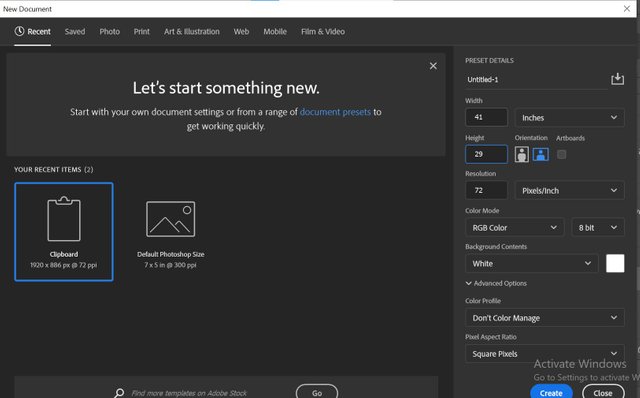Switch to the Art & Illustration tab
The image size is (640, 398).
pyautogui.click(x=191, y=31)
